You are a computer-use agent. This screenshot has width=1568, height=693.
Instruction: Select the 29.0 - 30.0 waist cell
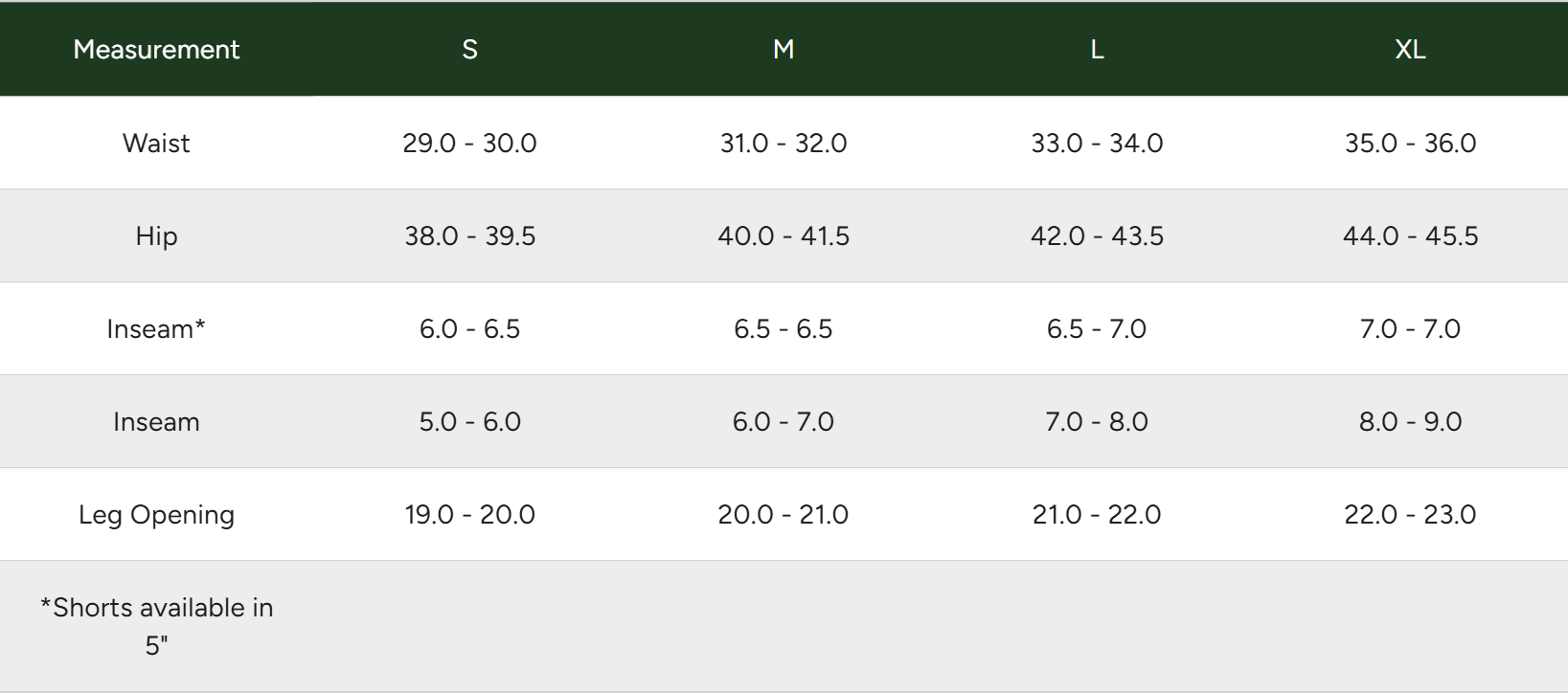pyautogui.click(x=469, y=144)
